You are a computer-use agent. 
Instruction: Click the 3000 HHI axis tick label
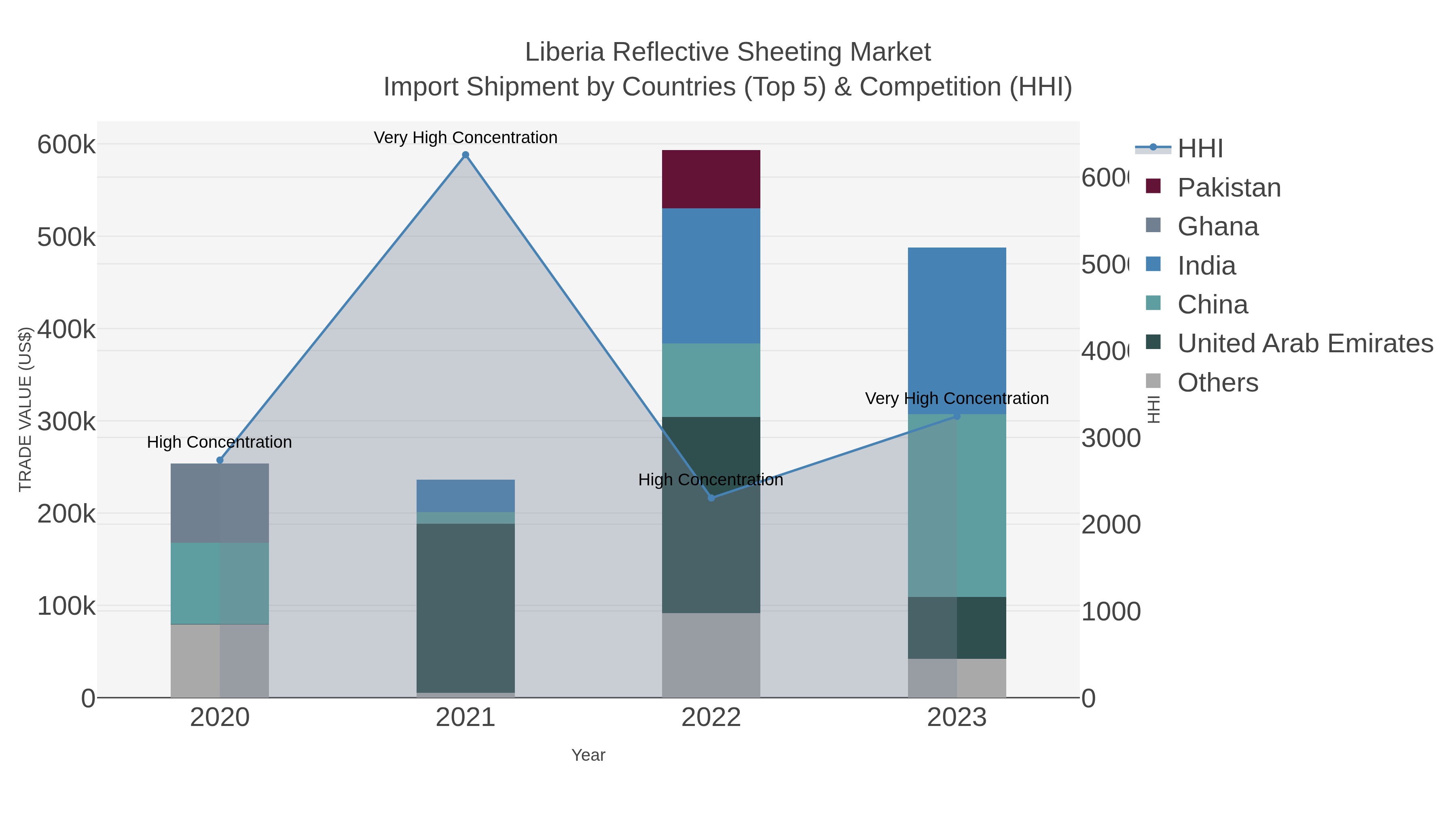click(x=1111, y=438)
